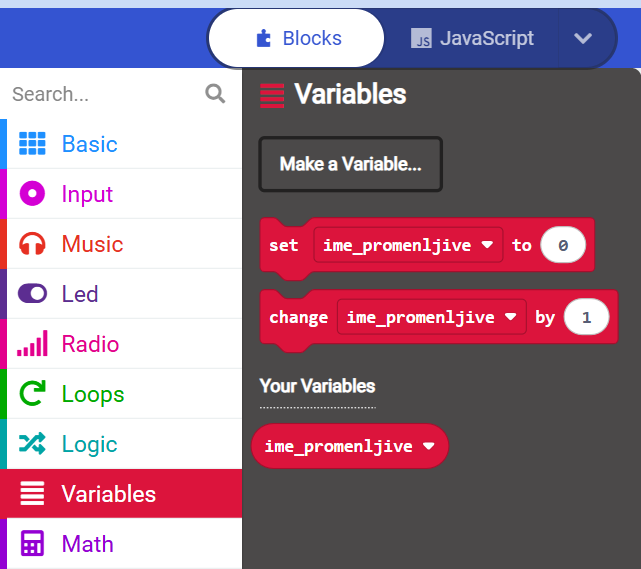Select the Variables category in the toolbox
Image resolution: width=641 pixels, height=569 pixels.
pyautogui.click(x=121, y=493)
